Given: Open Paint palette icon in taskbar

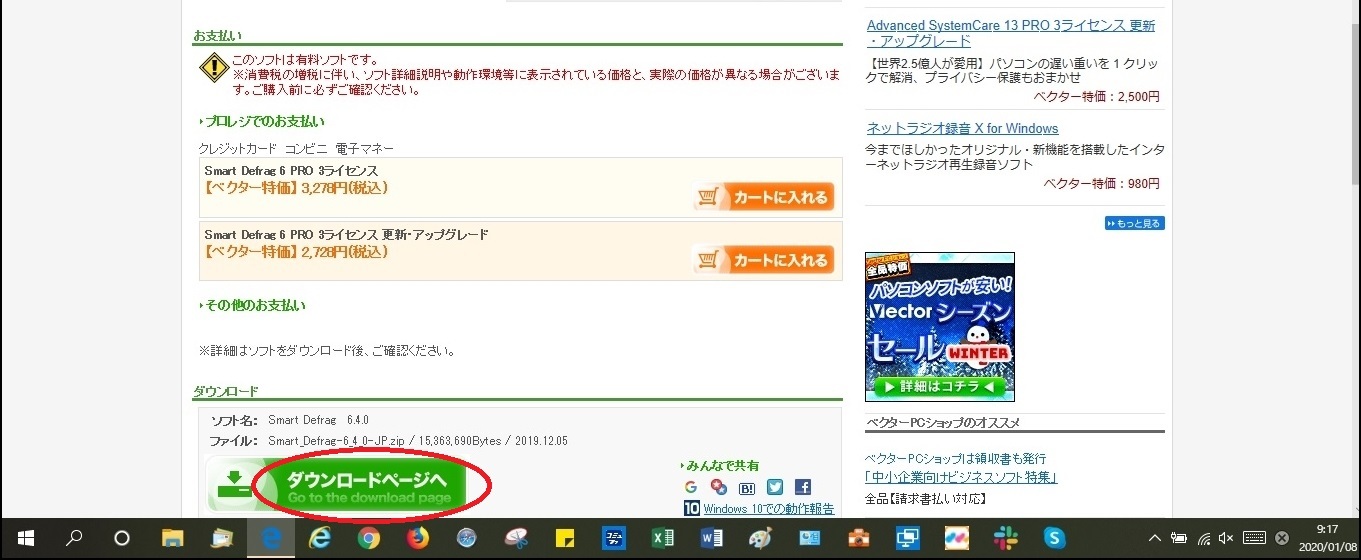Looking at the screenshot, I should point(761,538).
